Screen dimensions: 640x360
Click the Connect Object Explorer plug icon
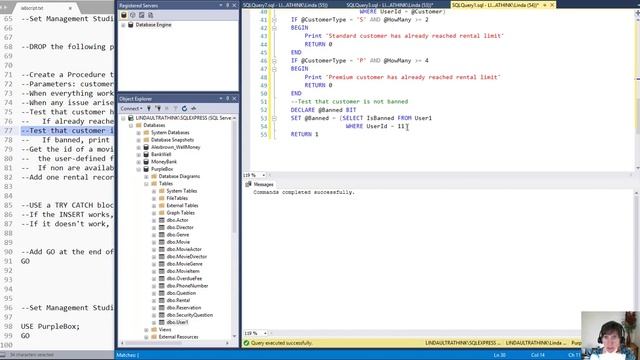tap(149, 109)
